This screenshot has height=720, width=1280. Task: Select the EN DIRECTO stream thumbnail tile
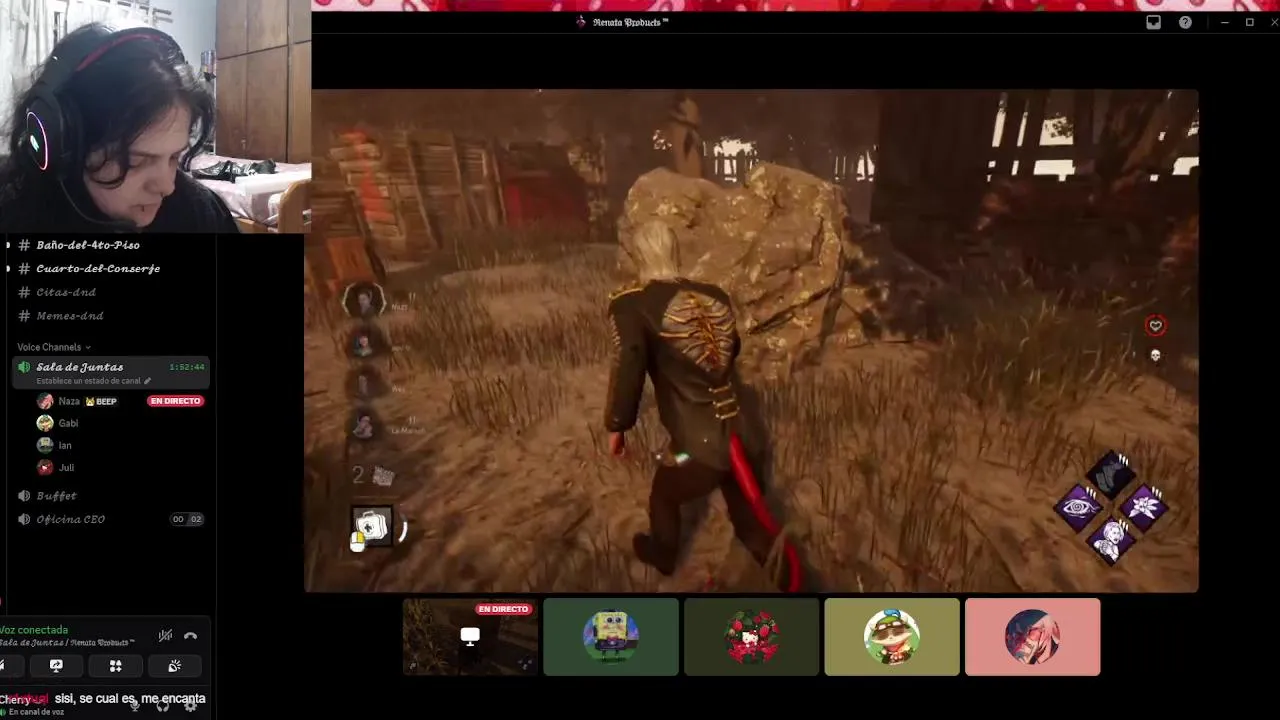[x=470, y=637]
